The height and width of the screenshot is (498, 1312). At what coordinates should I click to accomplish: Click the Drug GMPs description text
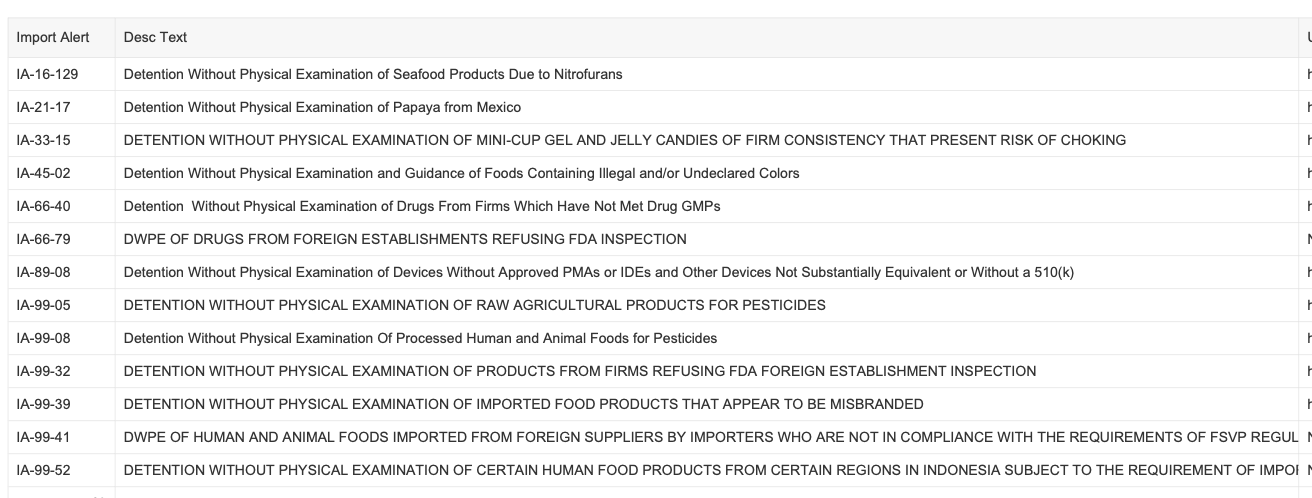pos(422,206)
